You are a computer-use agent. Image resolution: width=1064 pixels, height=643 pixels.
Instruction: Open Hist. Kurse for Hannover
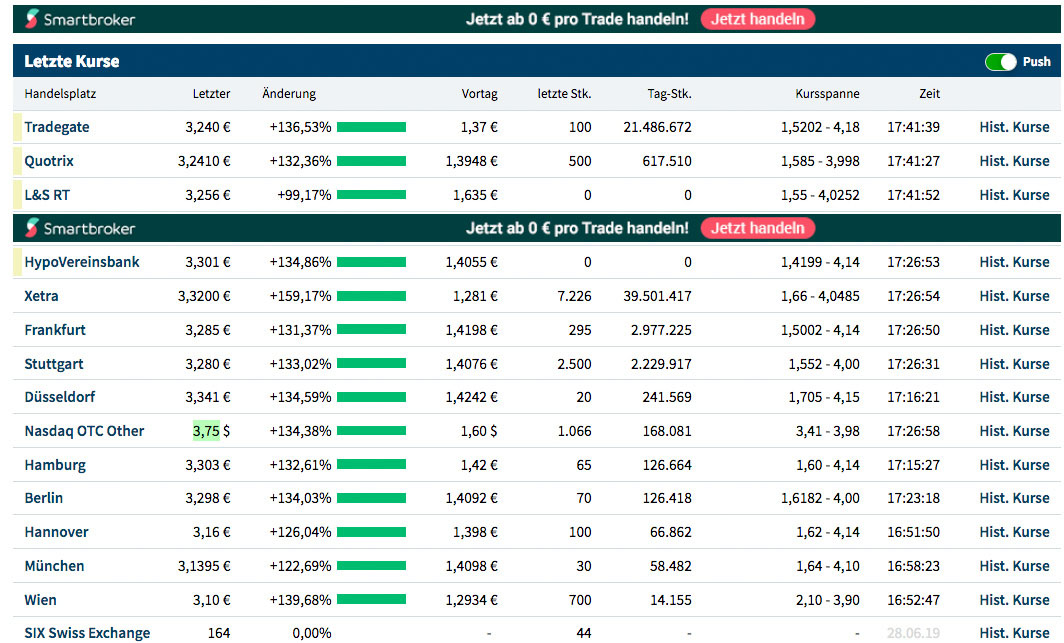(1014, 532)
